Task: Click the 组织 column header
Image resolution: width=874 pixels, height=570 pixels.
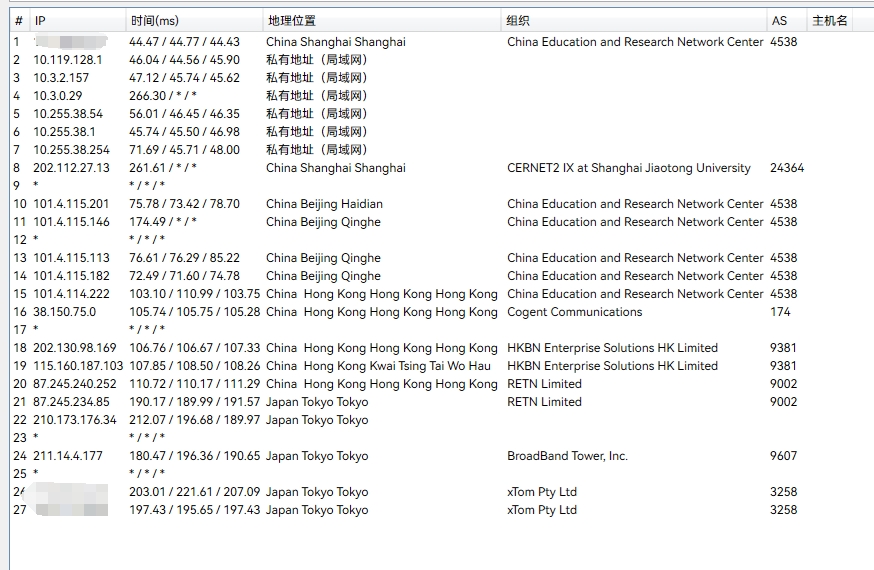Action: pyautogui.click(x=518, y=20)
